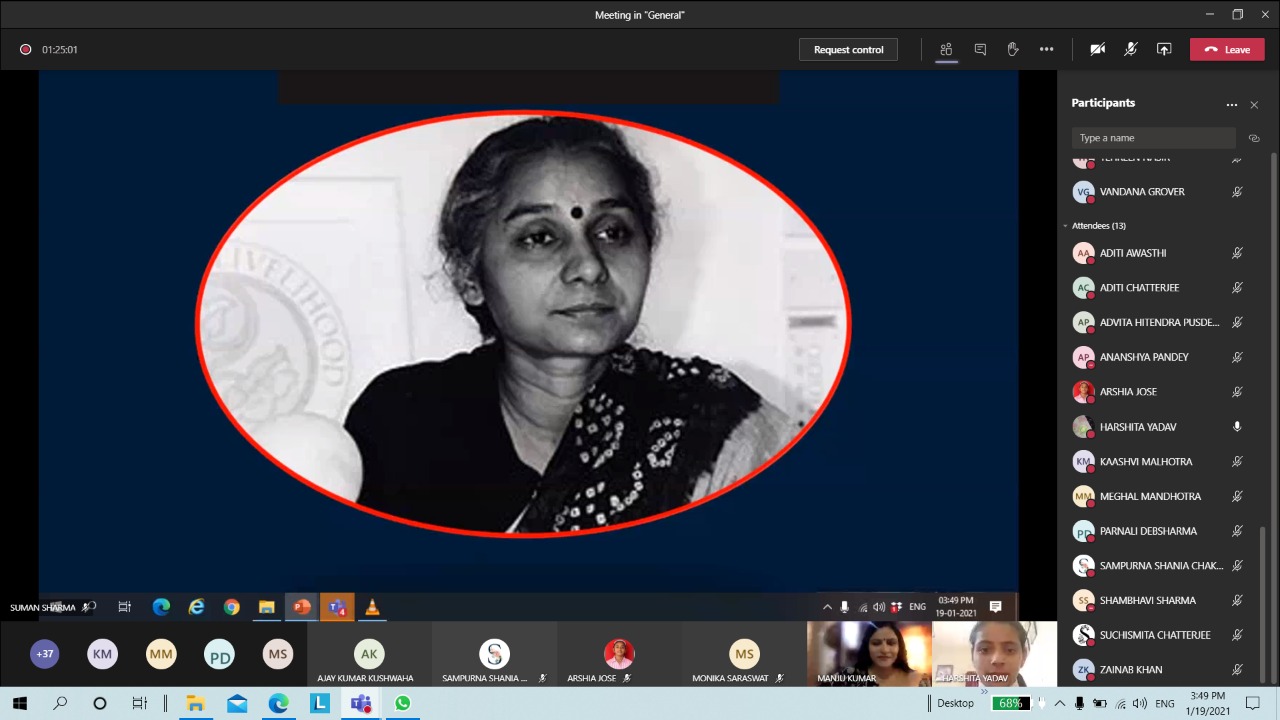Click the Share content icon
This screenshot has width=1280, height=720.
click(x=1164, y=49)
